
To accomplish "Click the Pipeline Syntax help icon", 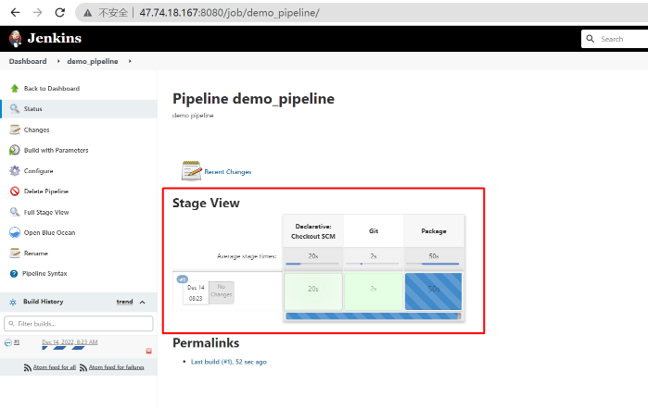I will point(14,273).
